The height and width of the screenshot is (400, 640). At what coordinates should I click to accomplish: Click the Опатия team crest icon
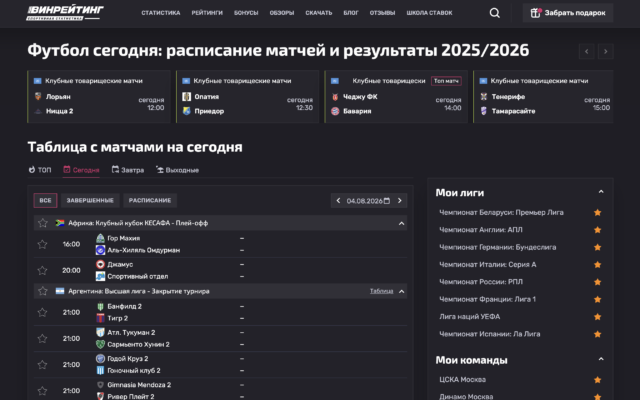pos(187,96)
